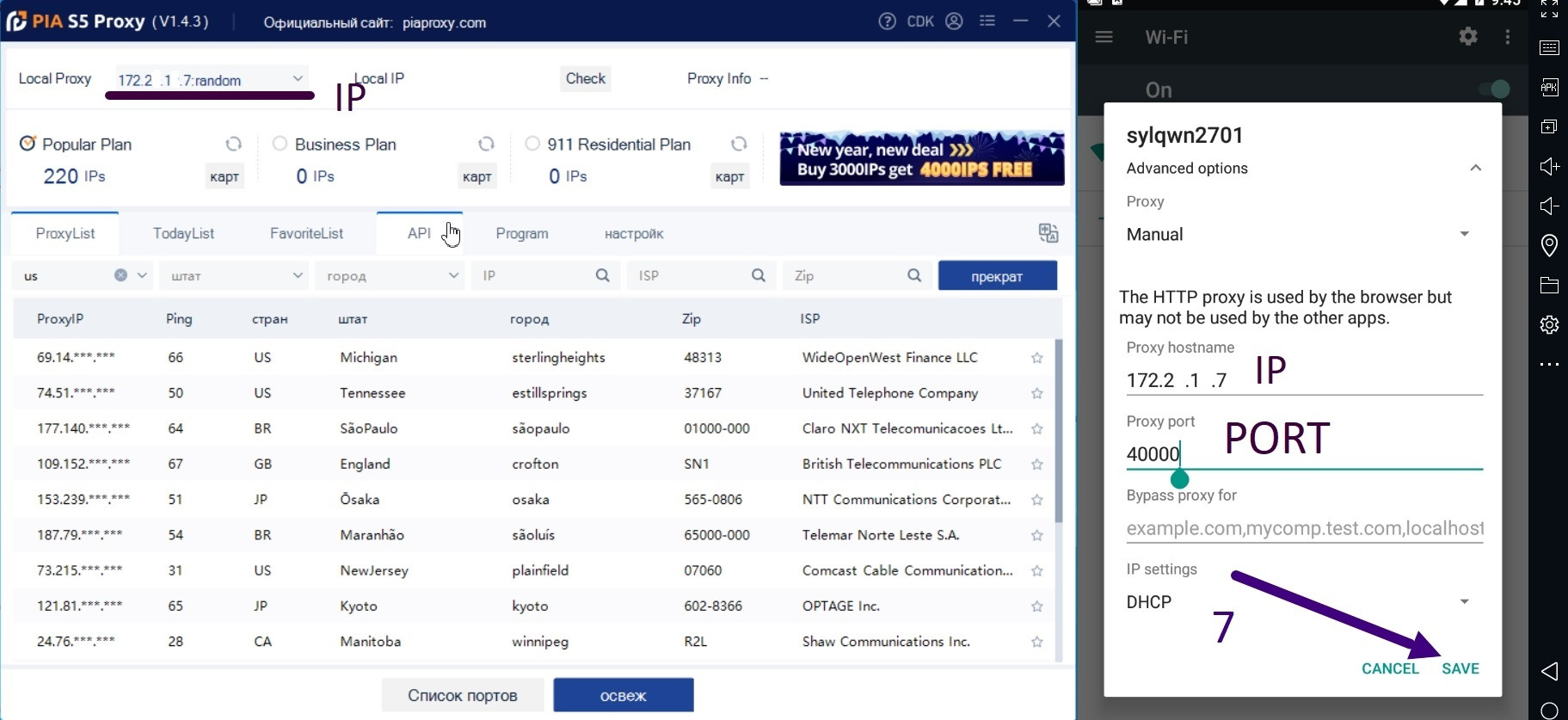
Task: Open the город filter dropdown
Action: (x=390, y=275)
